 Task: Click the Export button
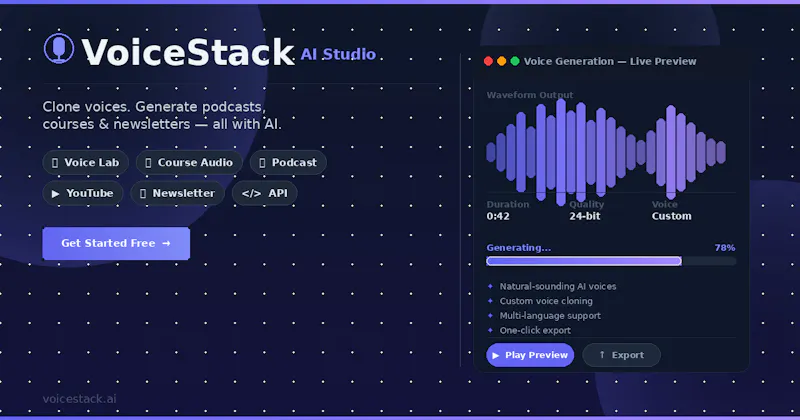[x=621, y=355]
